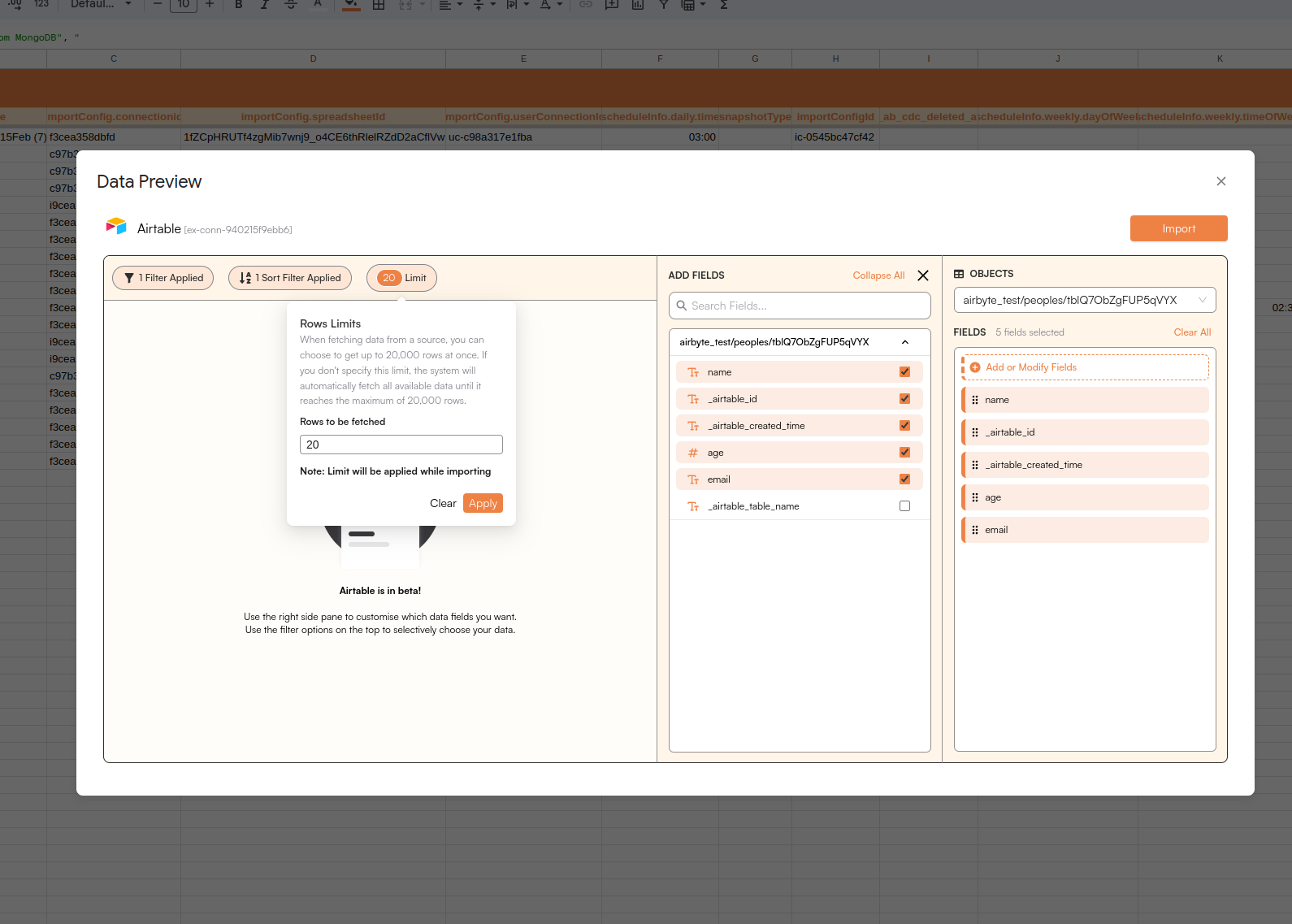Image resolution: width=1292 pixels, height=924 pixels.
Task: Click the orange 20 limit badge
Action: [x=389, y=278]
